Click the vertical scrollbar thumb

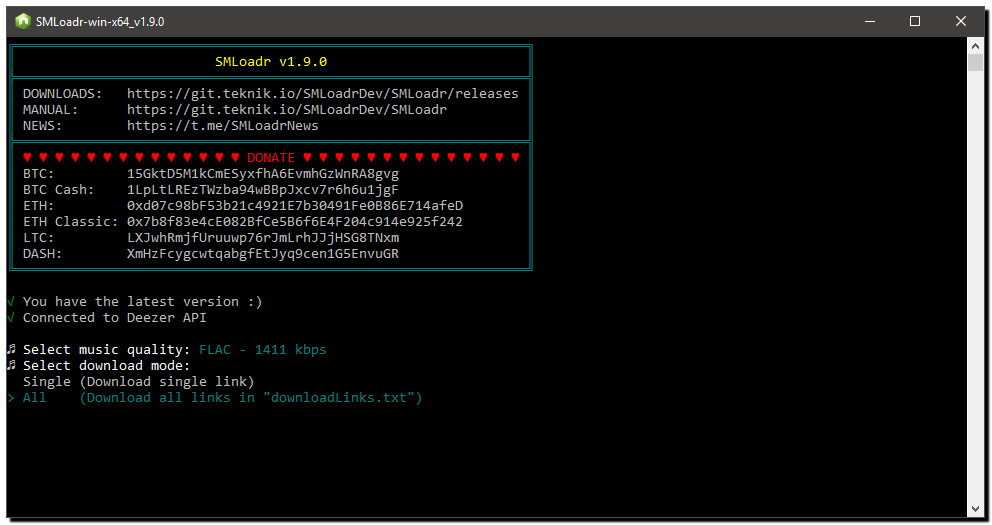[x=976, y=63]
